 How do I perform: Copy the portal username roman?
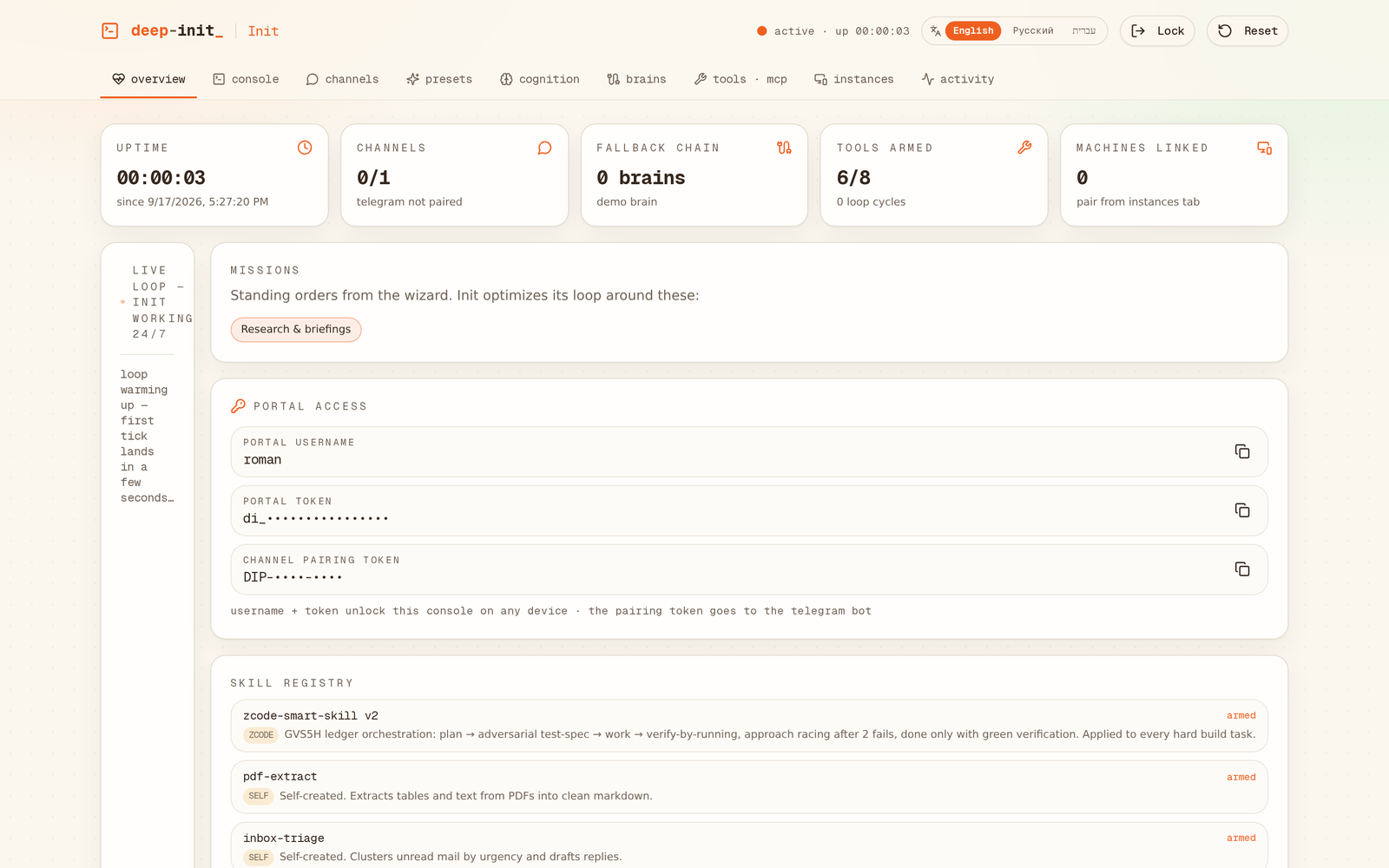pos(1242,451)
